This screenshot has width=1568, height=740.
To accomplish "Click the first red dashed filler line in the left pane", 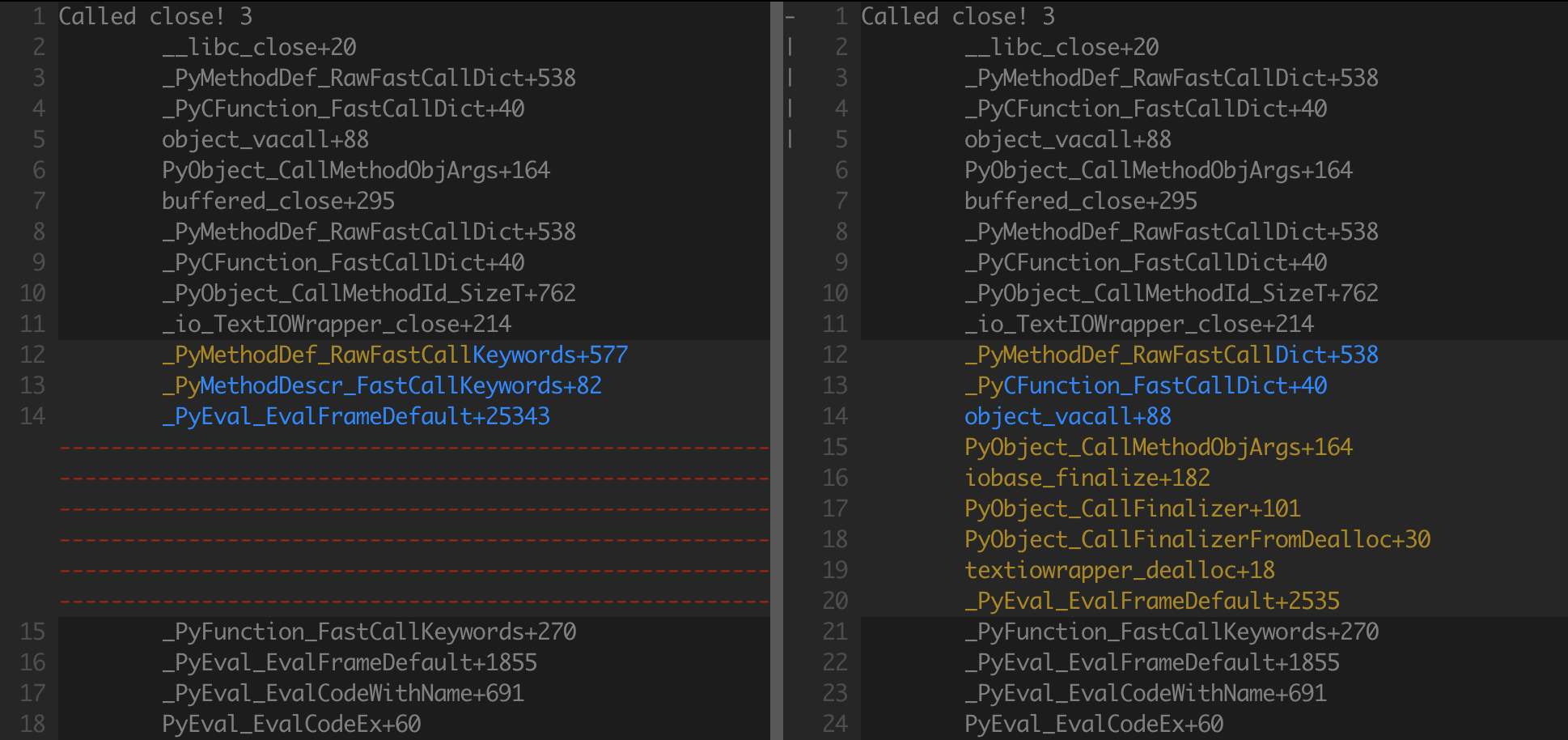I will point(413,447).
